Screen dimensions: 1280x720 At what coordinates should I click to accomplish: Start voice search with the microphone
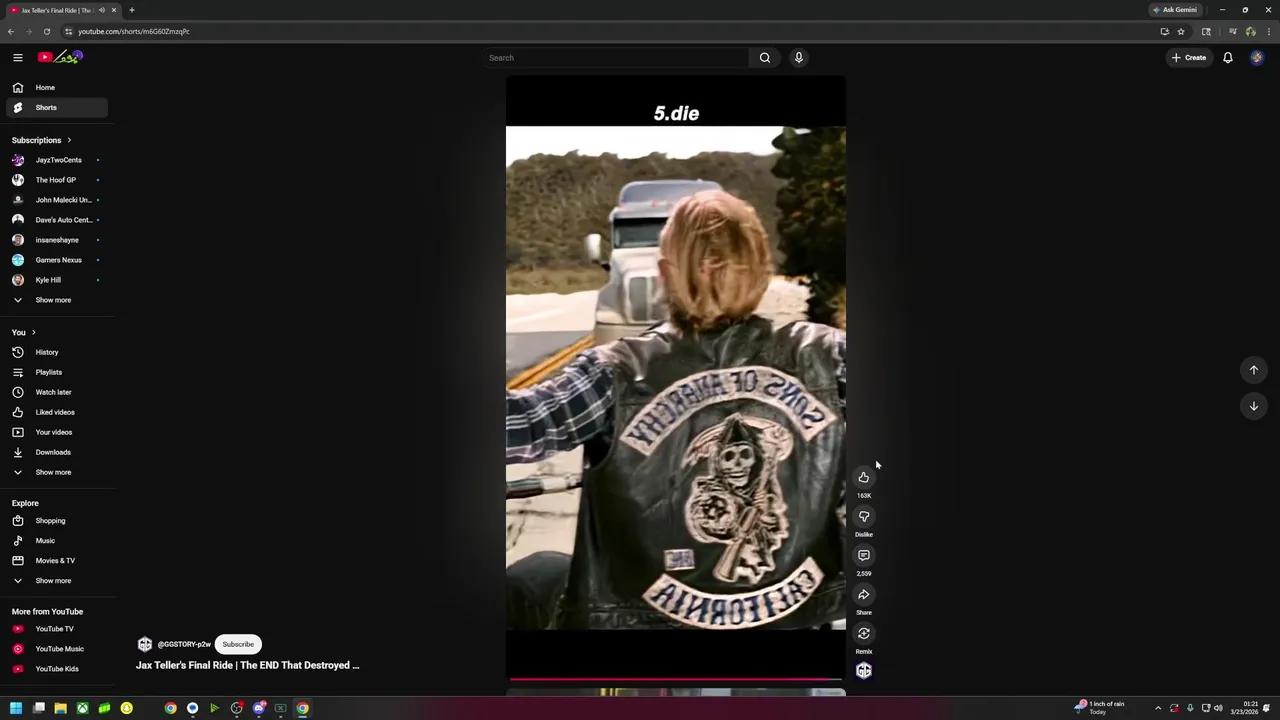[798, 58]
